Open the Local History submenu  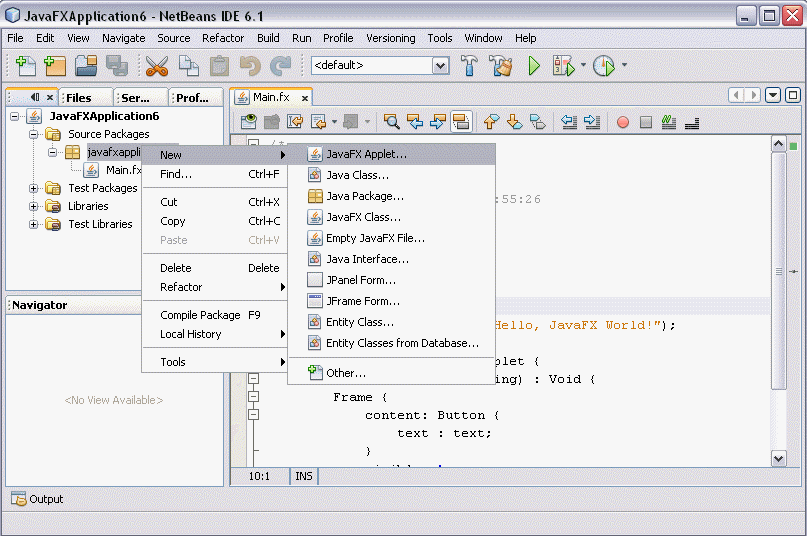[215, 334]
